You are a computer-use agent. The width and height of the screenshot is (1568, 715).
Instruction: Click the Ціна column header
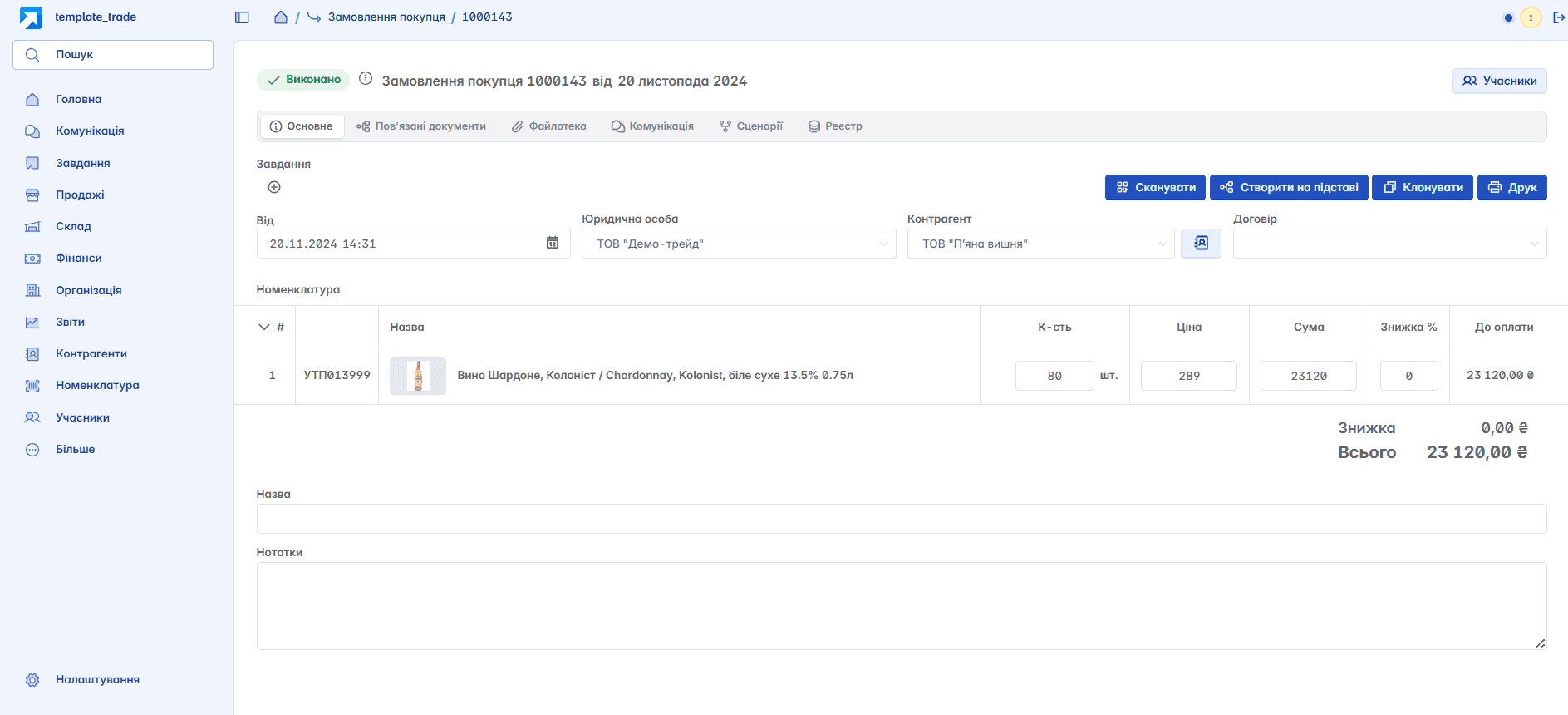click(x=1189, y=327)
